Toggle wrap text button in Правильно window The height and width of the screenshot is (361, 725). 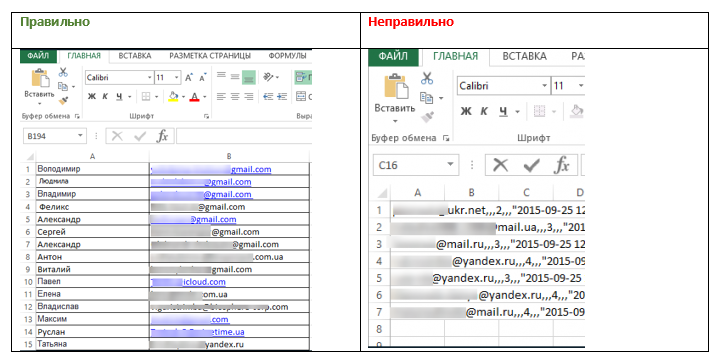tap(303, 77)
